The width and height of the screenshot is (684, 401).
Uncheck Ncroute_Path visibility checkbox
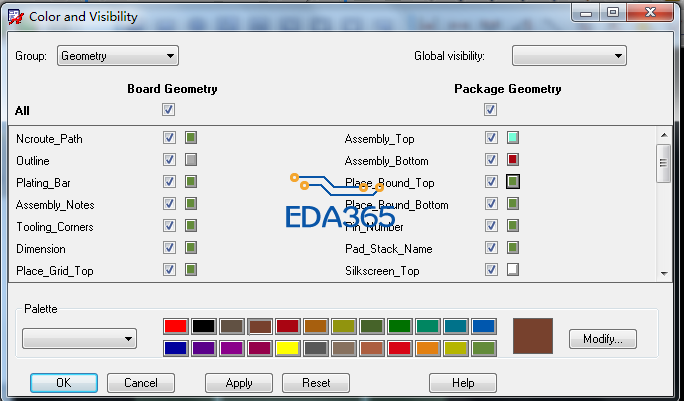click(x=169, y=137)
